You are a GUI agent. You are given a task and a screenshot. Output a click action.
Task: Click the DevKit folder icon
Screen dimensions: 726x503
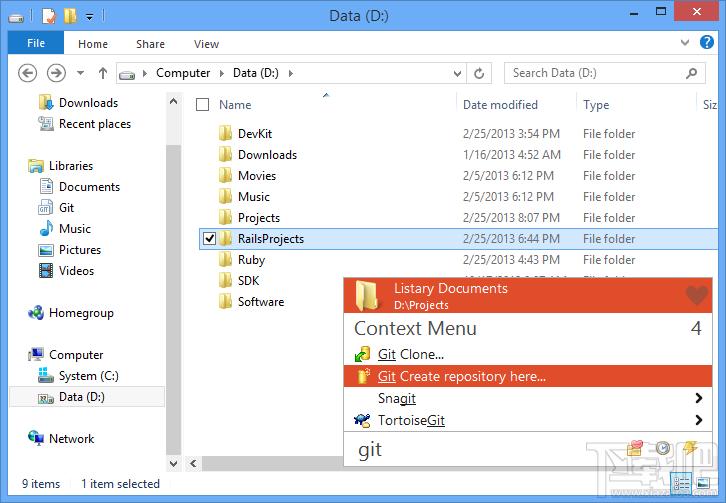[x=225, y=133]
